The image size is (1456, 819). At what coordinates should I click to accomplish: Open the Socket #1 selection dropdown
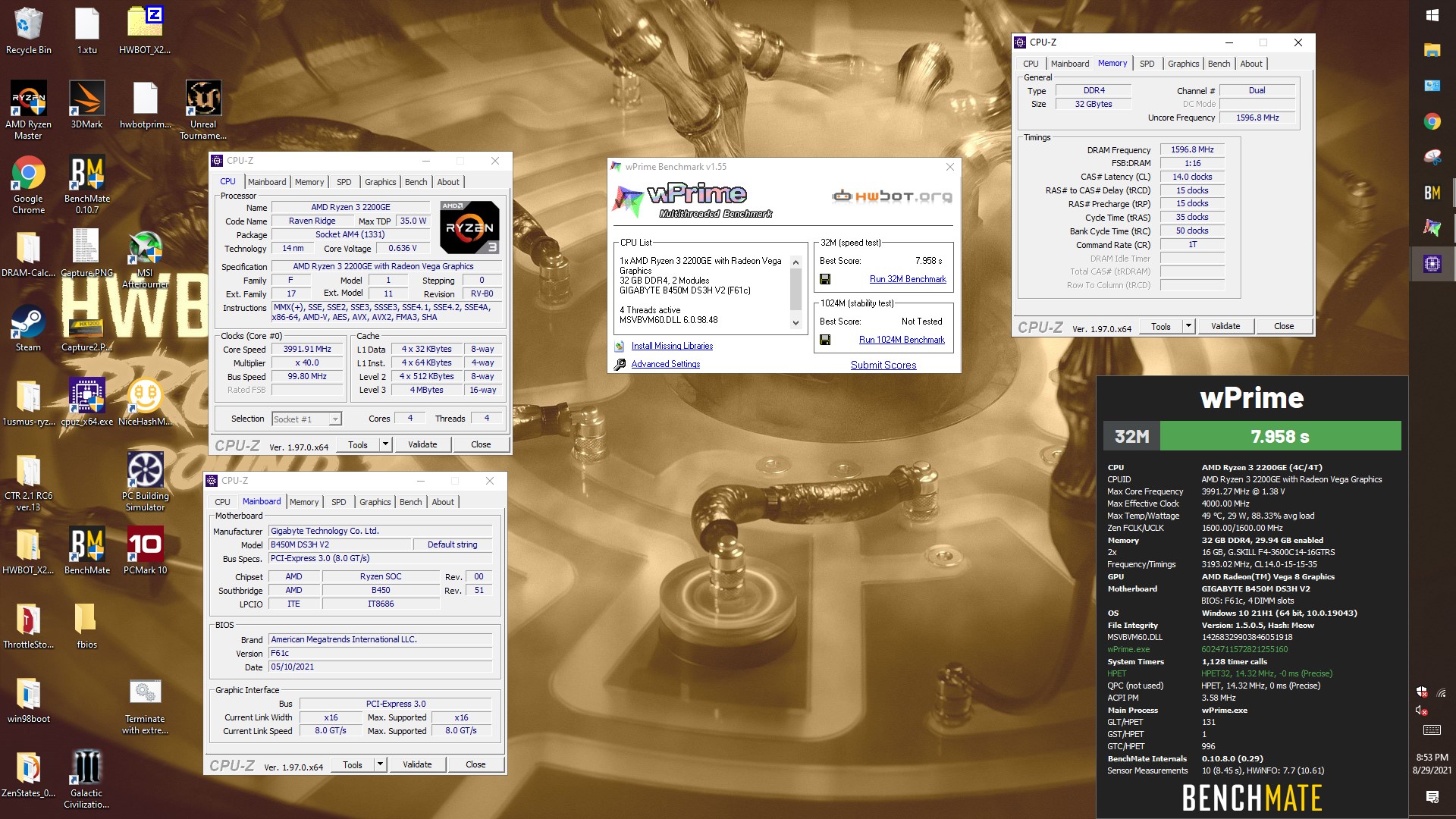307,419
